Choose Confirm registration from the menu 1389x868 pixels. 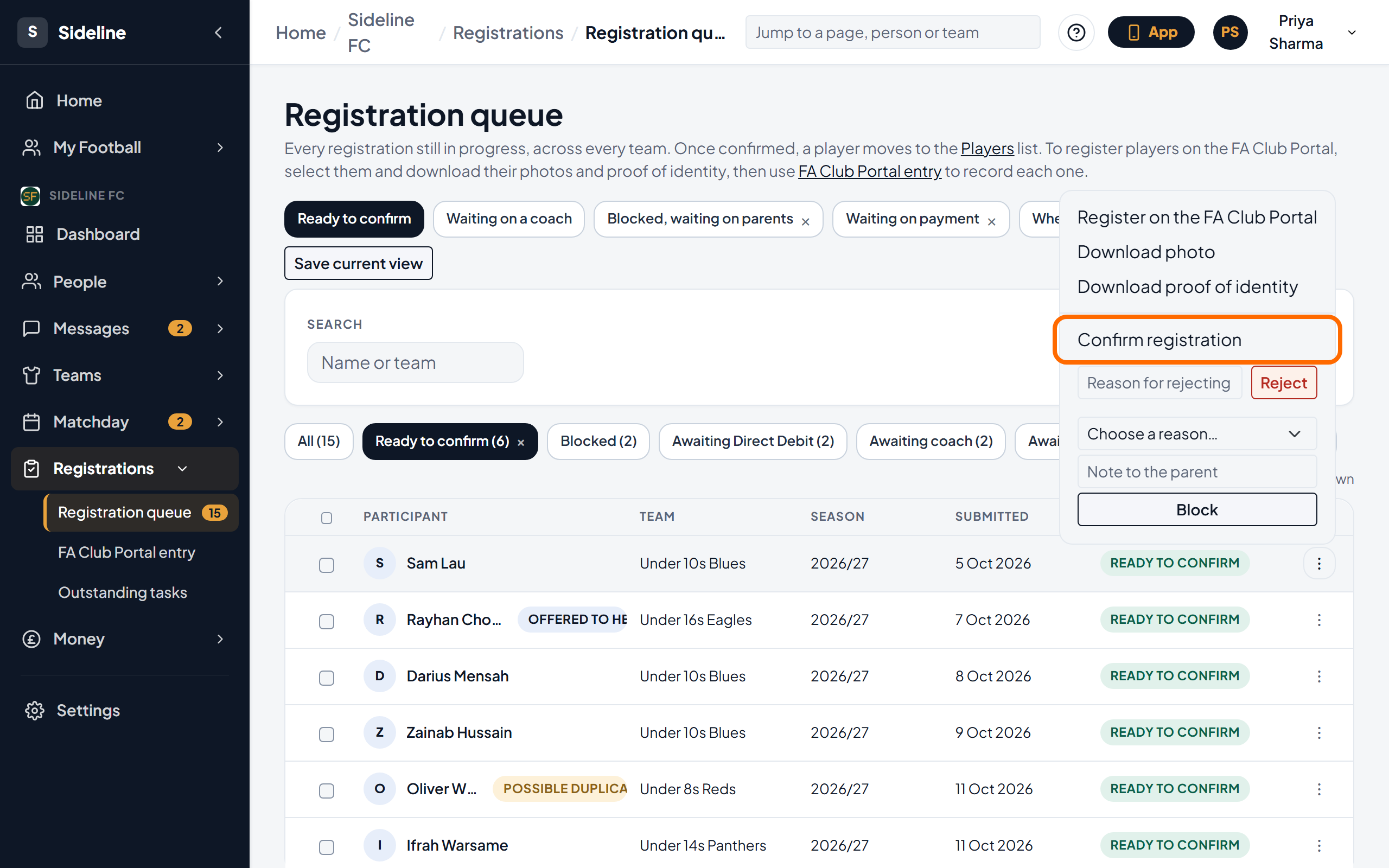[1197, 340]
